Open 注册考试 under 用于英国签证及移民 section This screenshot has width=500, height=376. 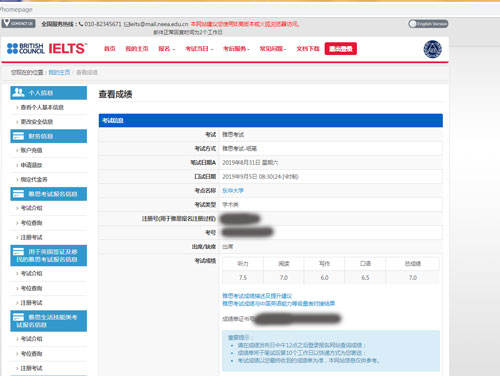click(x=31, y=303)
